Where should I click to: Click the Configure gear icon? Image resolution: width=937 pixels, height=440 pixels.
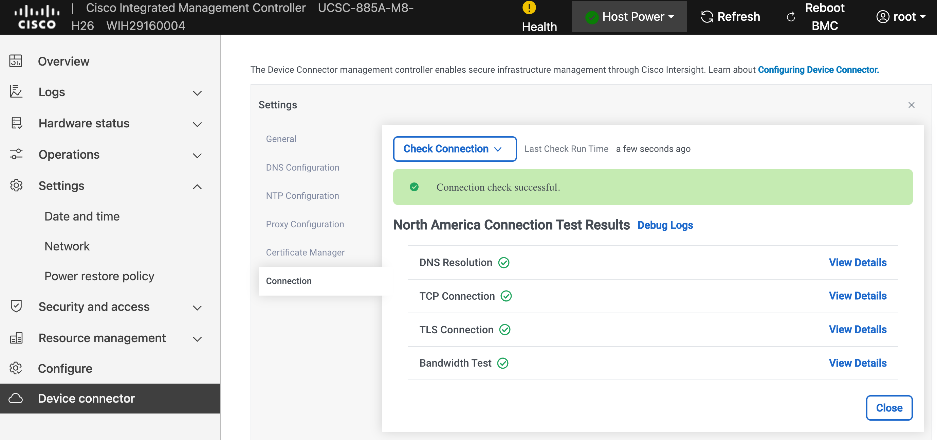coord(16,368)
